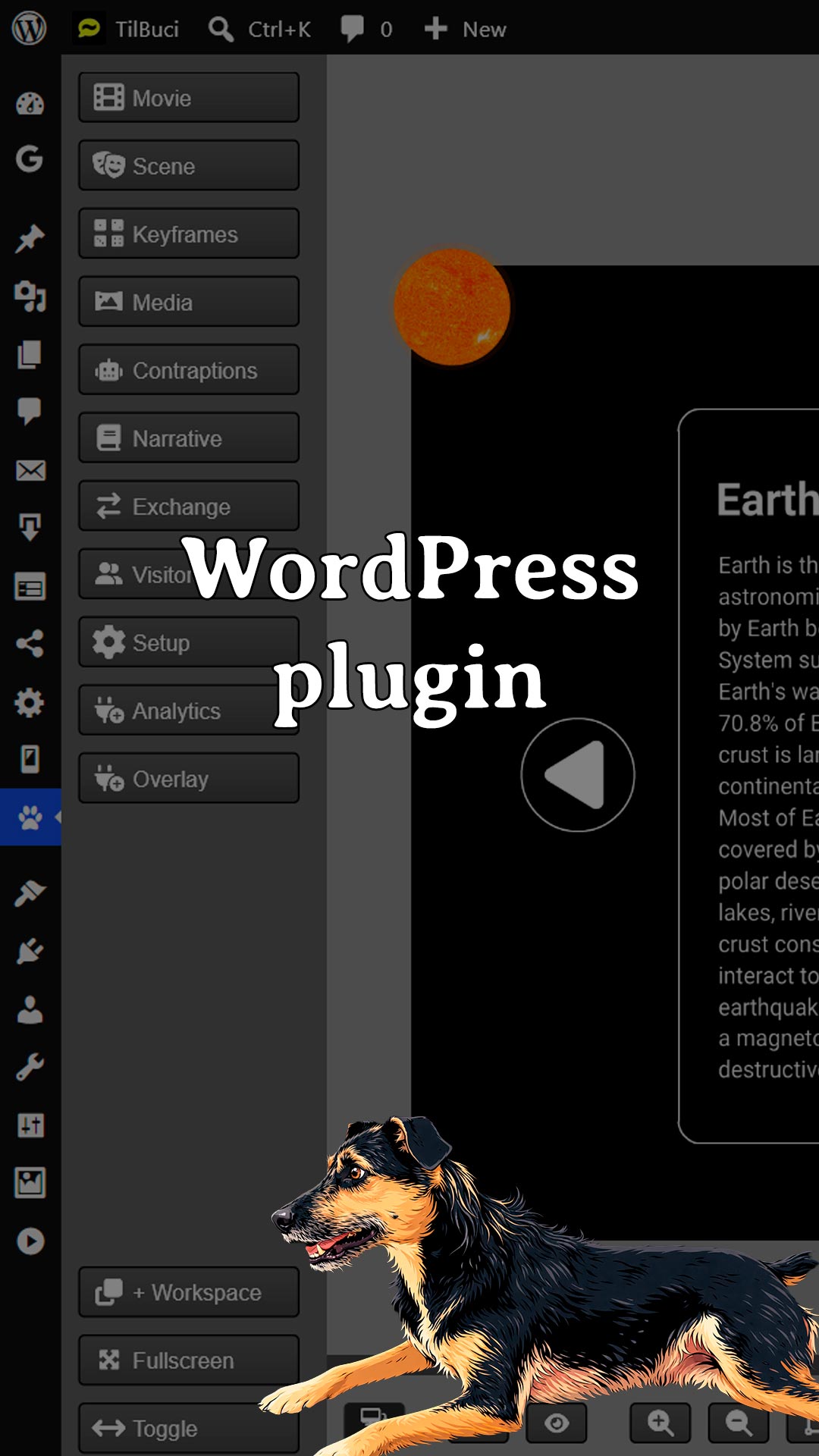Open Pages via the stacked pages icon
The image size is (819, 1456).
point(30,354)
